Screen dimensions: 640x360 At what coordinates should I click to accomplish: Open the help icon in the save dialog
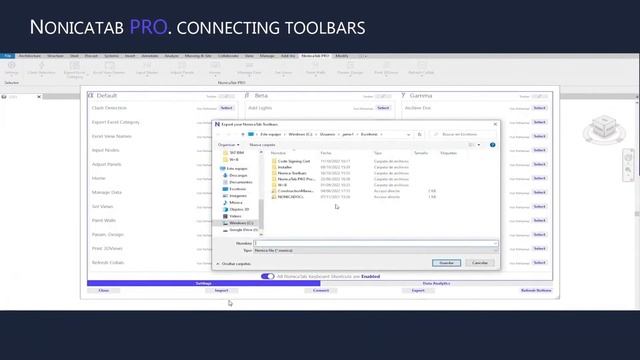click(x=493, y=145)
